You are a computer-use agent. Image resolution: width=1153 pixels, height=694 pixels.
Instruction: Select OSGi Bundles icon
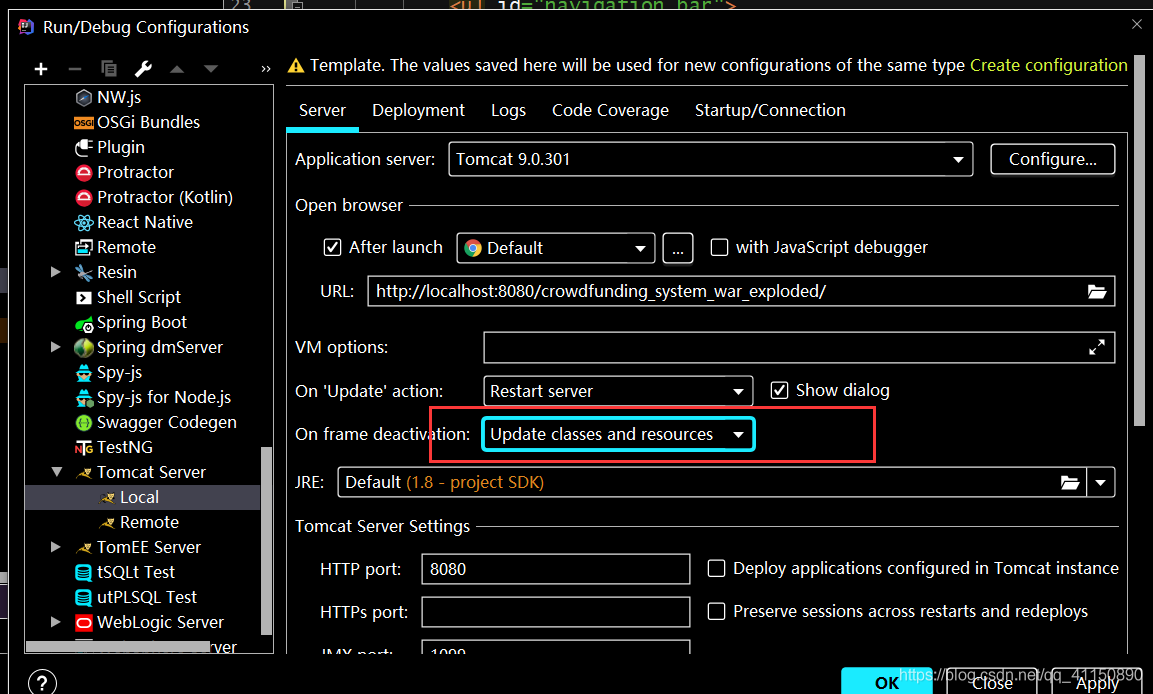click(84, 123)
